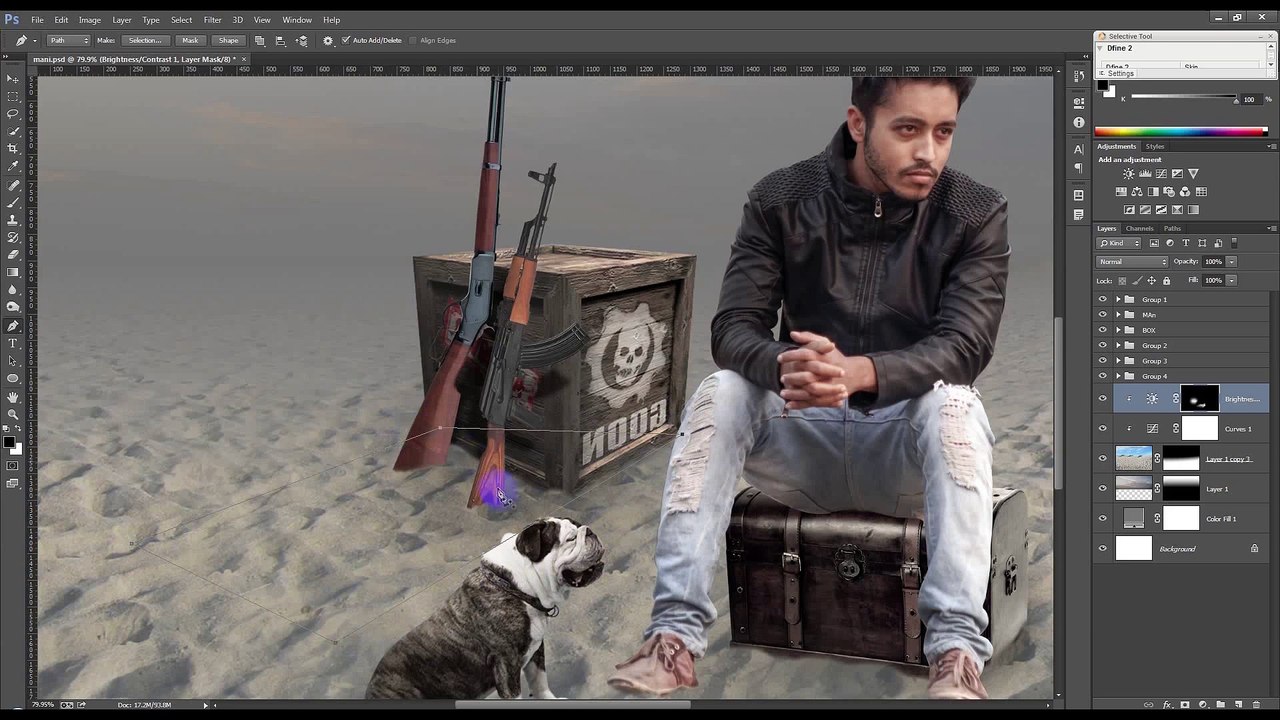Delete layer using trash icon
Viewport: 1280px width, 720px height.
(1256, 705)
